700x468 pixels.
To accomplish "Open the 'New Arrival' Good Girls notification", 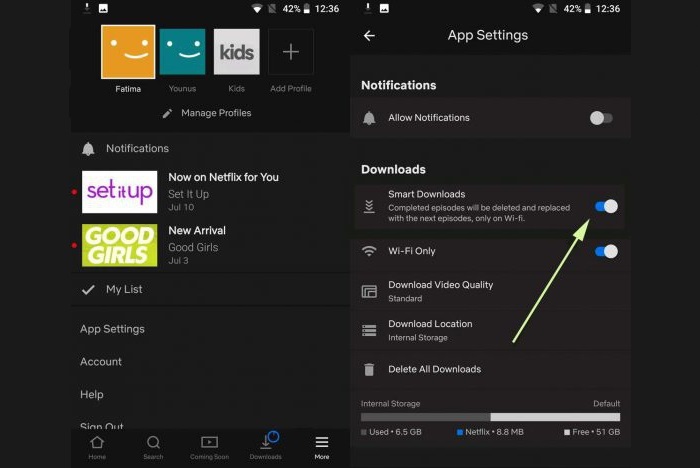I will 210,246.
